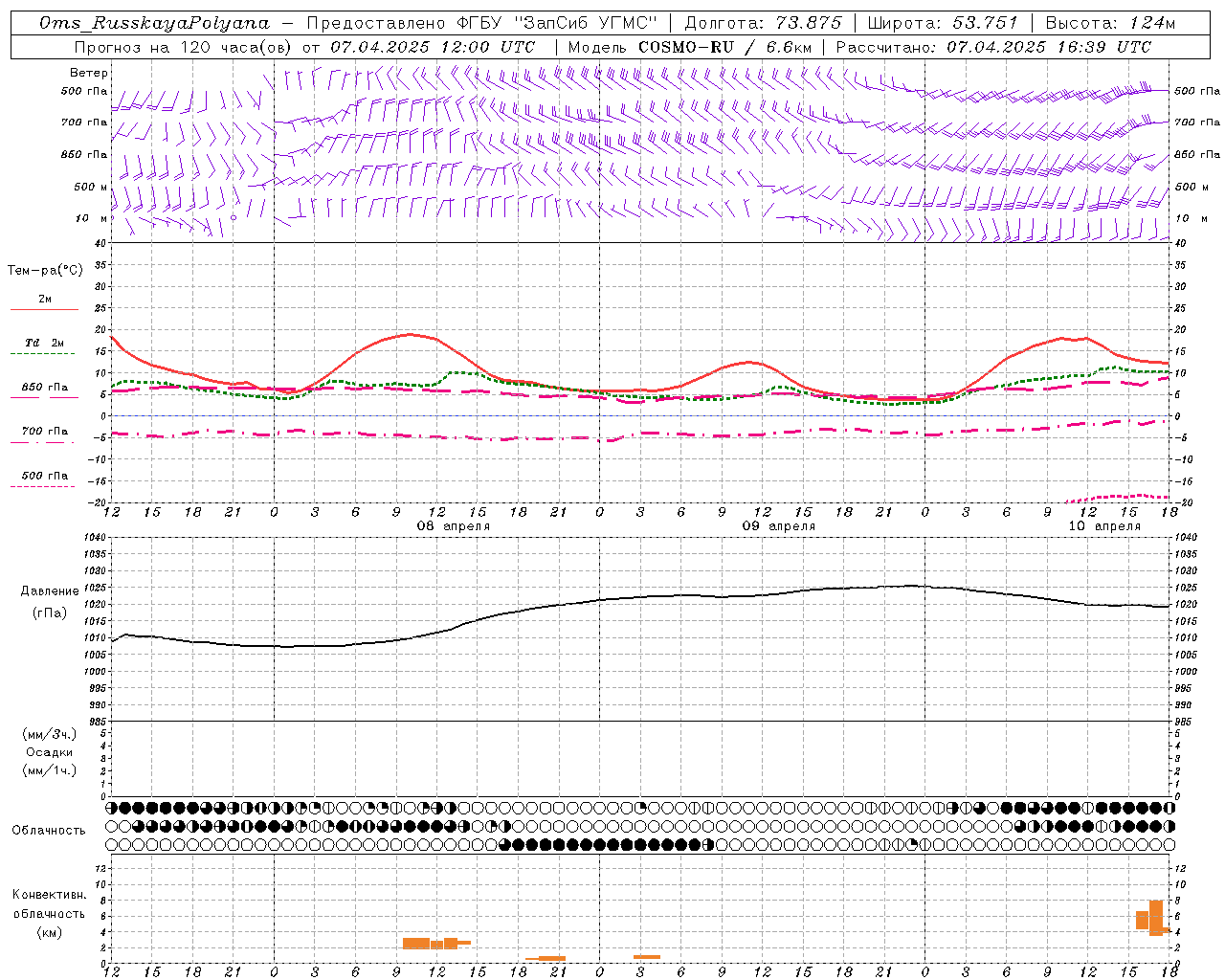Click the Осадки precipitation label
1225x980 pixels.
click(50, 752)
